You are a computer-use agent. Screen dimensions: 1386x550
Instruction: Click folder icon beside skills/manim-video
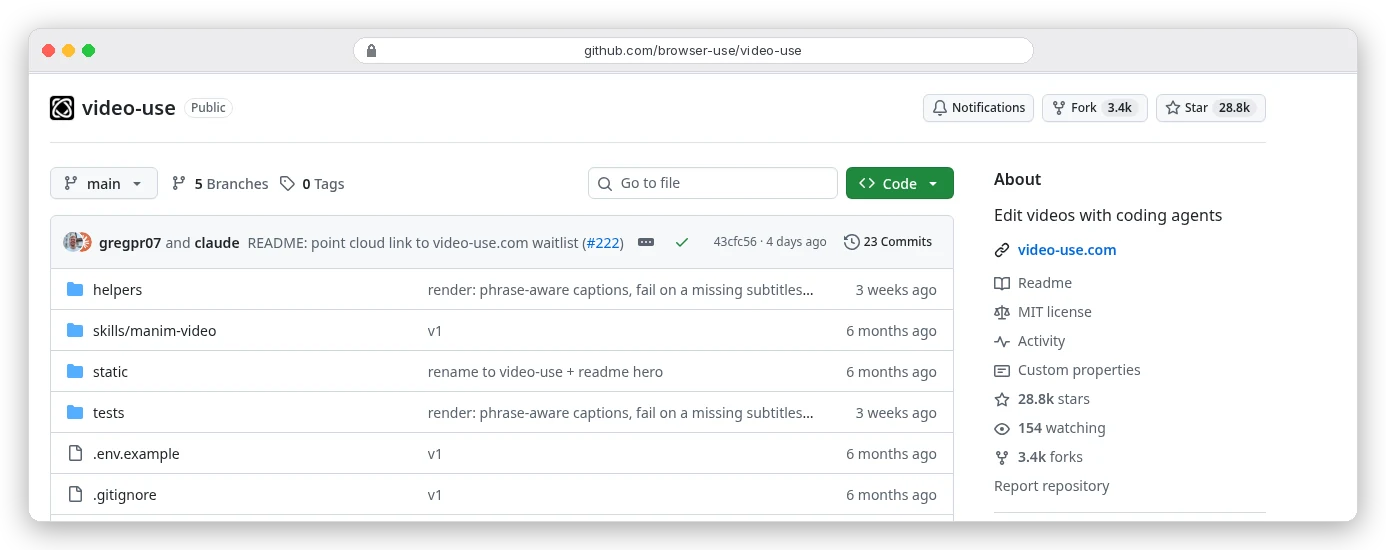click(75, 331)
